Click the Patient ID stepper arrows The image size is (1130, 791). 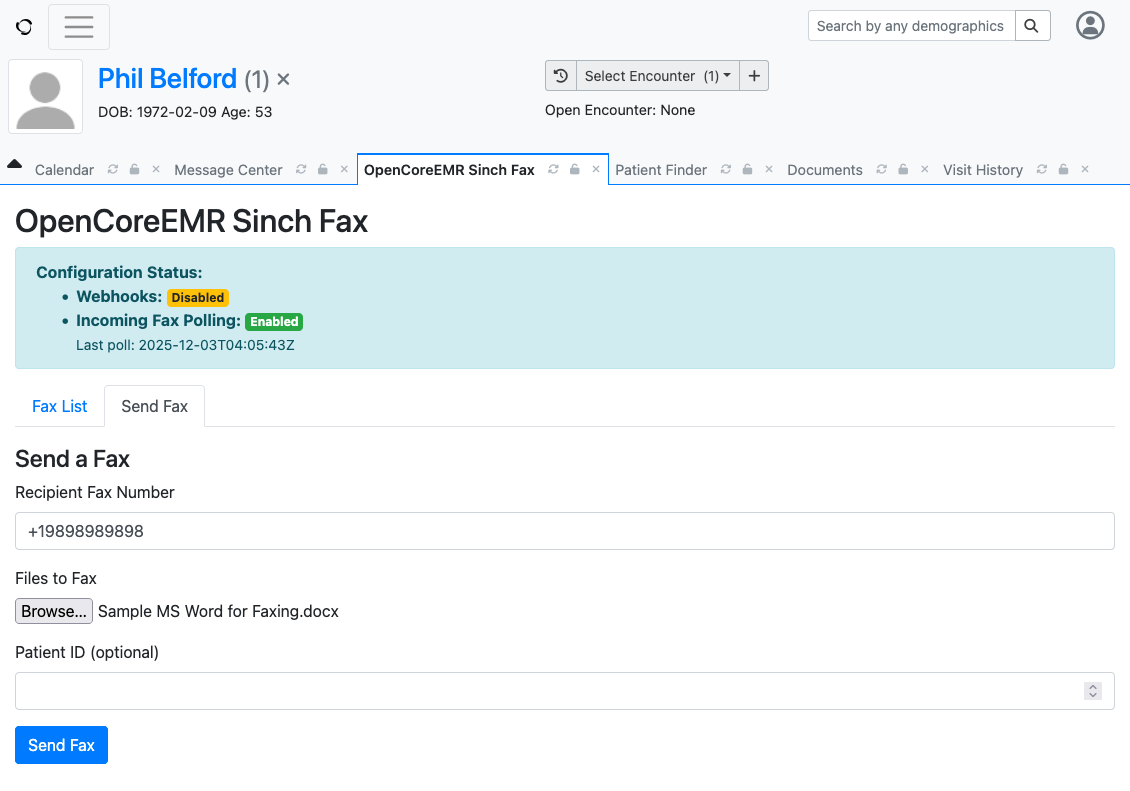(1093, 691)
